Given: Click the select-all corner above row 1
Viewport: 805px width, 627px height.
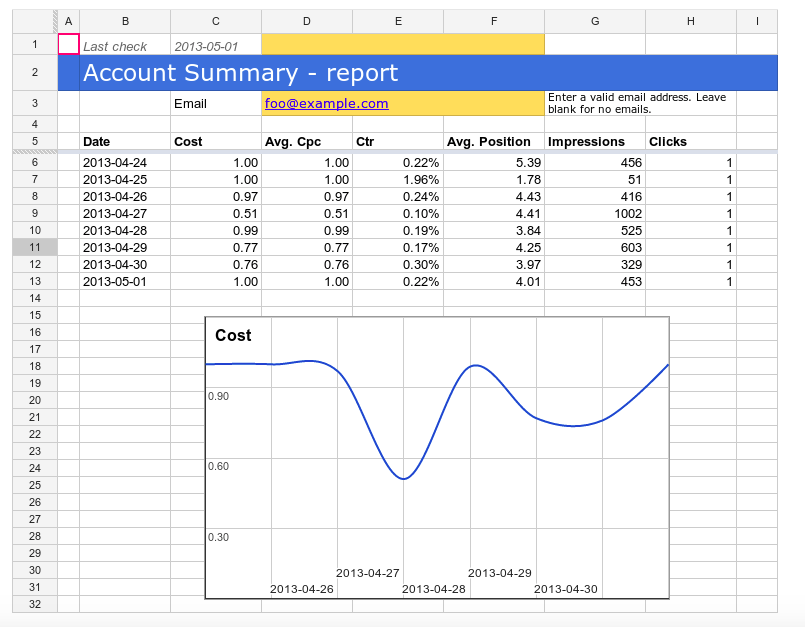Looking at the screenshot, I should click(35, 21).
